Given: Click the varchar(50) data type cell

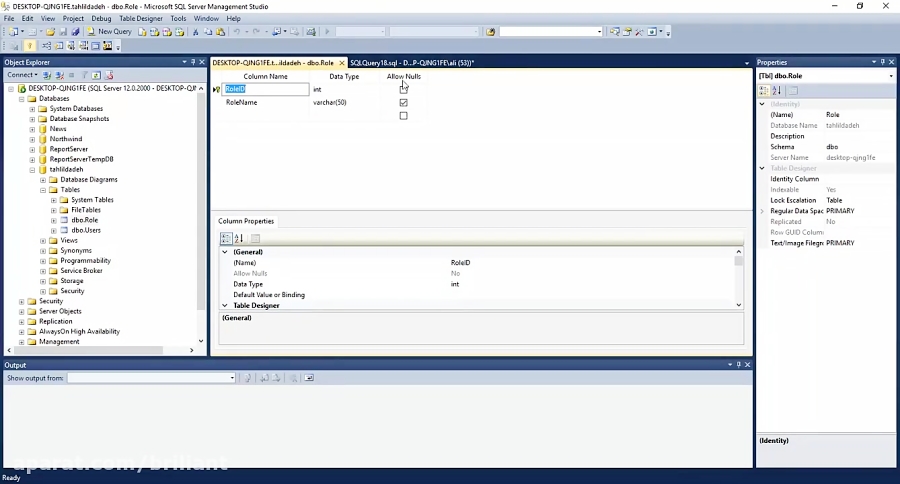Looking at the screenshot, I should point(344,103).
